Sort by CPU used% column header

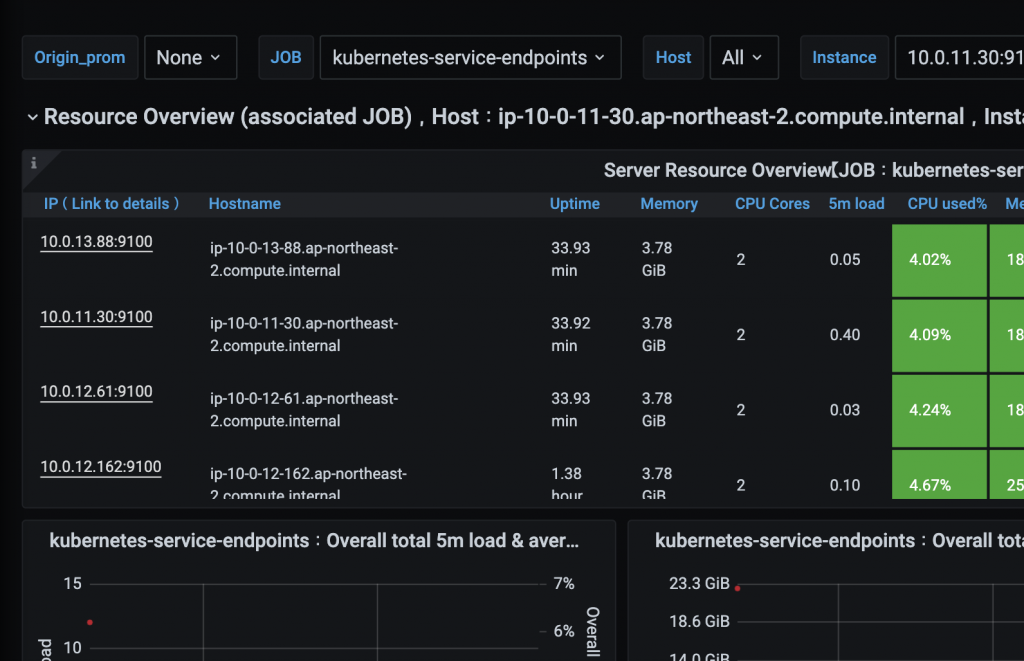(946, 204)
